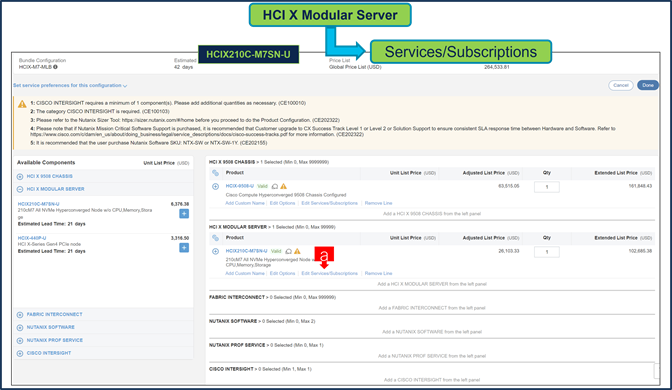Click NUTANIX SOFTWARE 0 Selected section header
Viewport: 672px width, 390px height.
pyautogui.click(x=262, y=321)
